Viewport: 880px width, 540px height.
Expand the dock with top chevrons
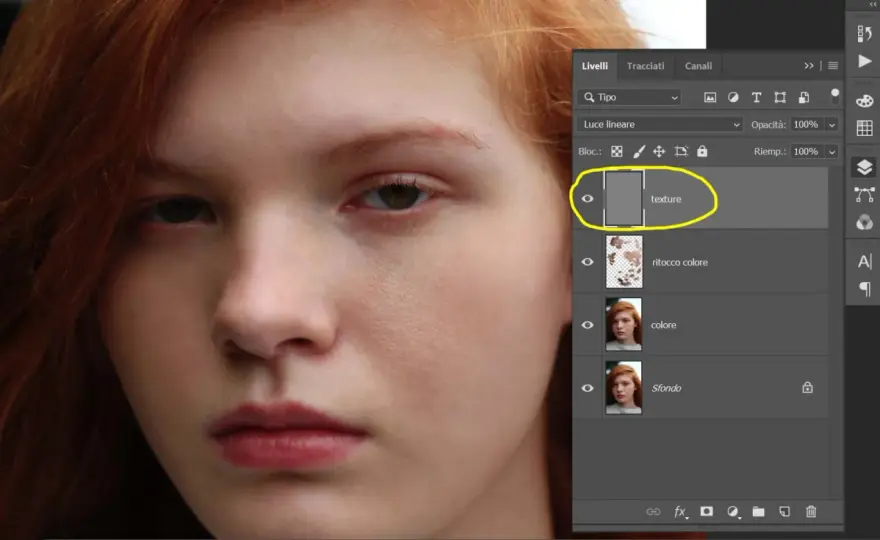[x=872, y=4]
